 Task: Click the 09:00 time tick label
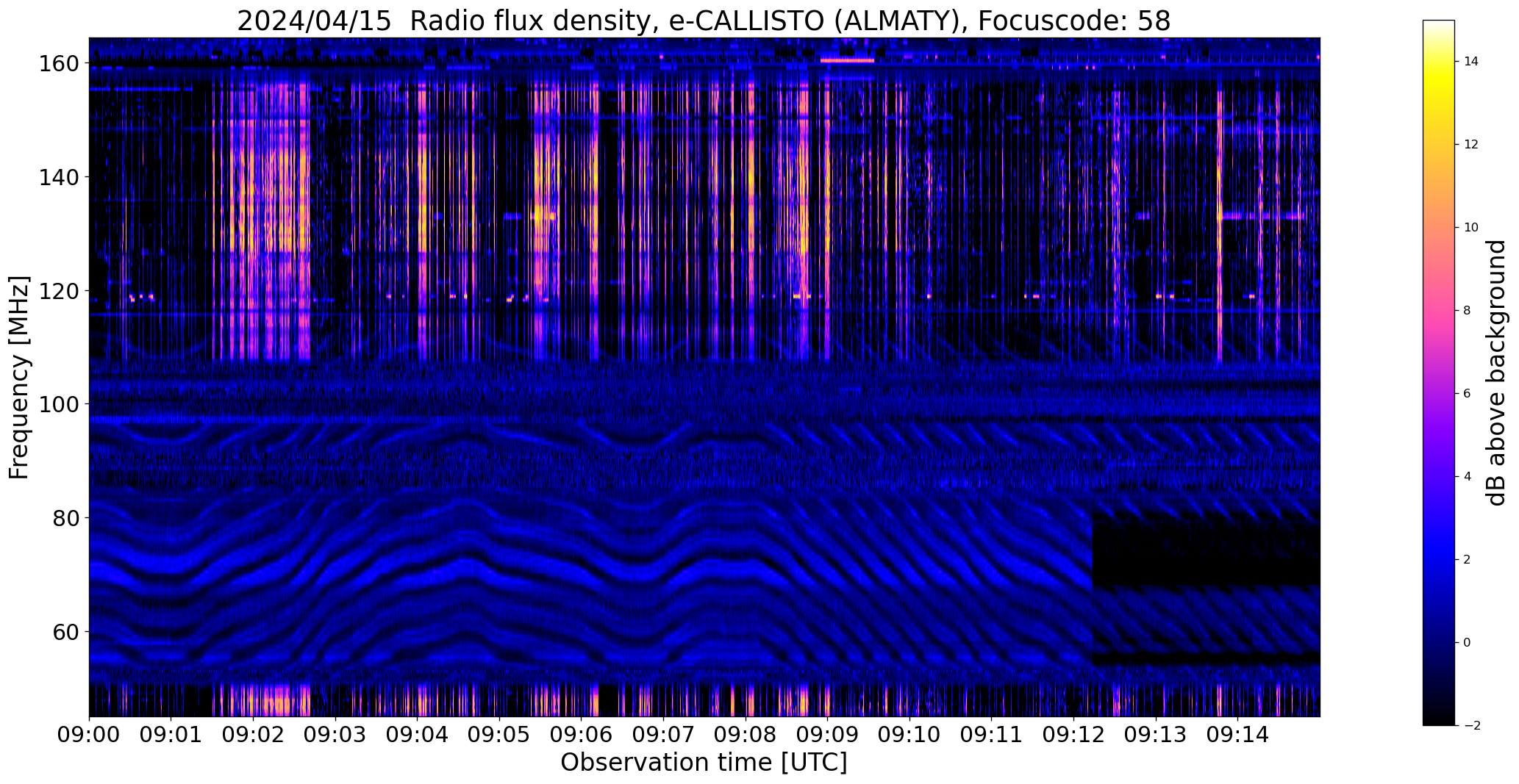(89, 735)
